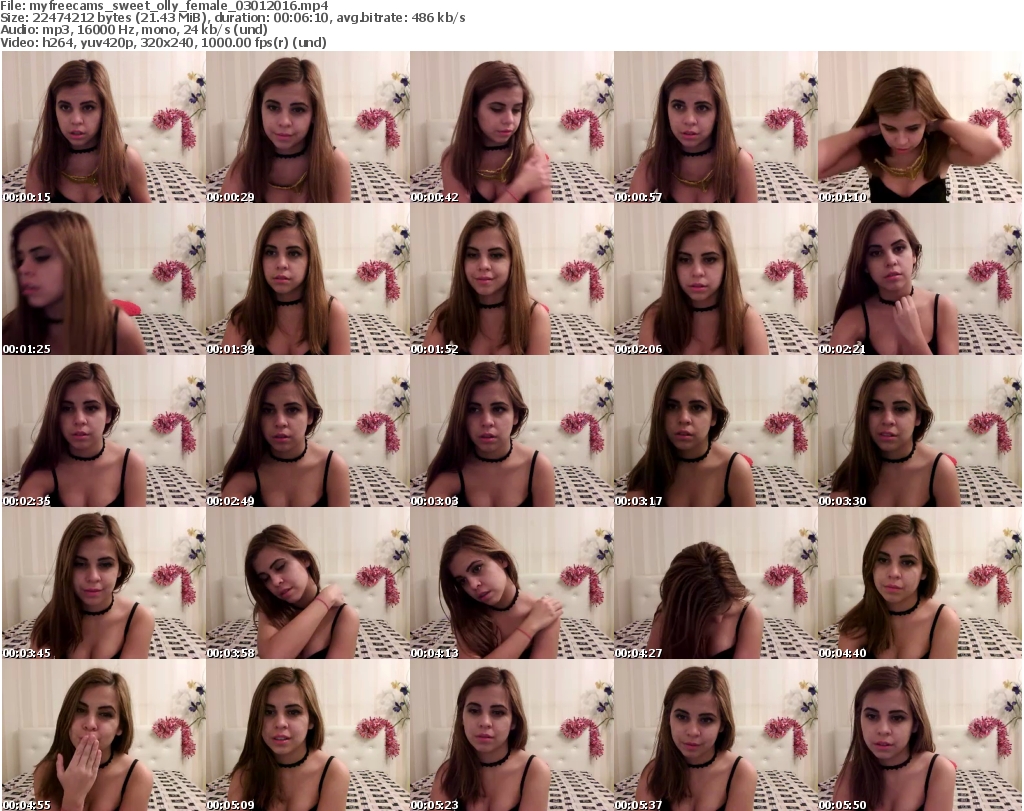
Task: Click the 'Audio: mp3, 16000 Hz' info line
Action: (x=134, y=31)
